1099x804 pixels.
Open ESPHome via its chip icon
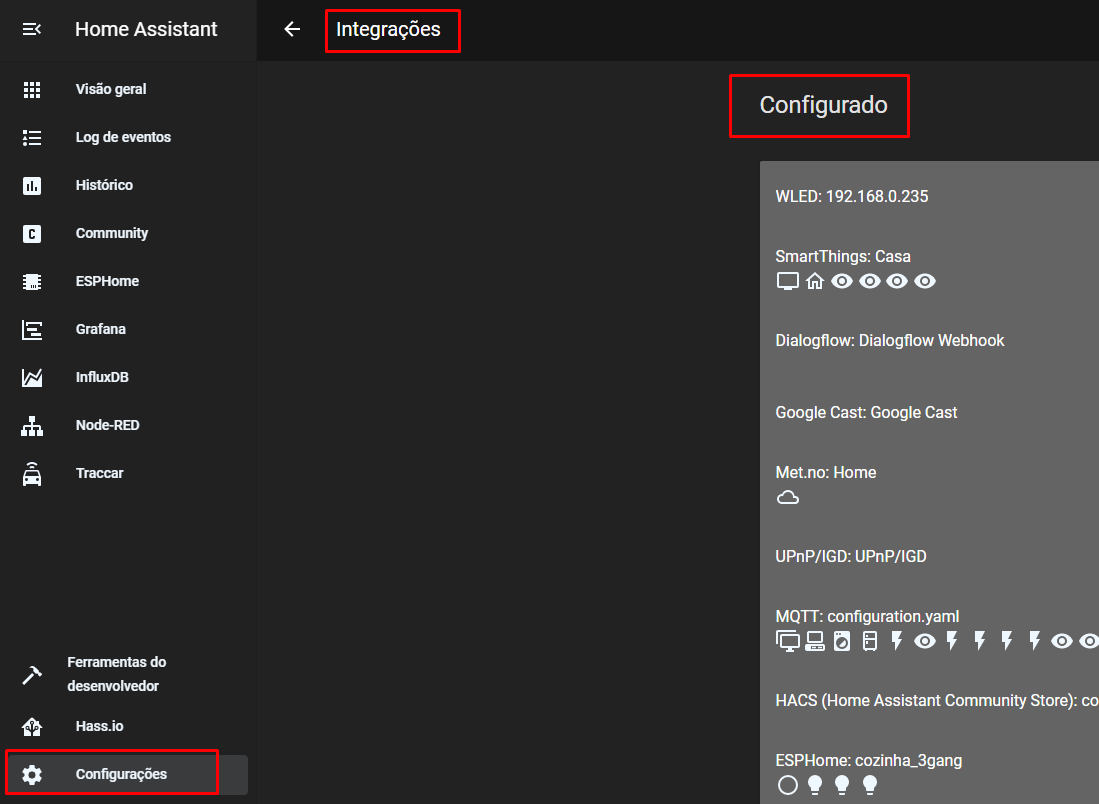tap(32, 282)
